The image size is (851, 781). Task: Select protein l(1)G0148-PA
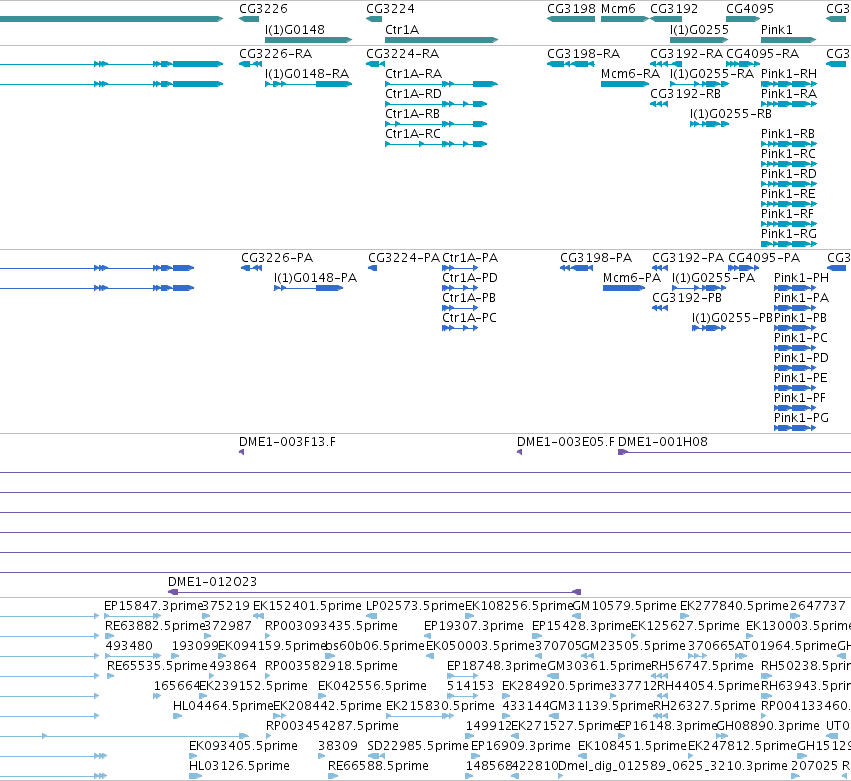pyautogui.click(x=315, y=278)
